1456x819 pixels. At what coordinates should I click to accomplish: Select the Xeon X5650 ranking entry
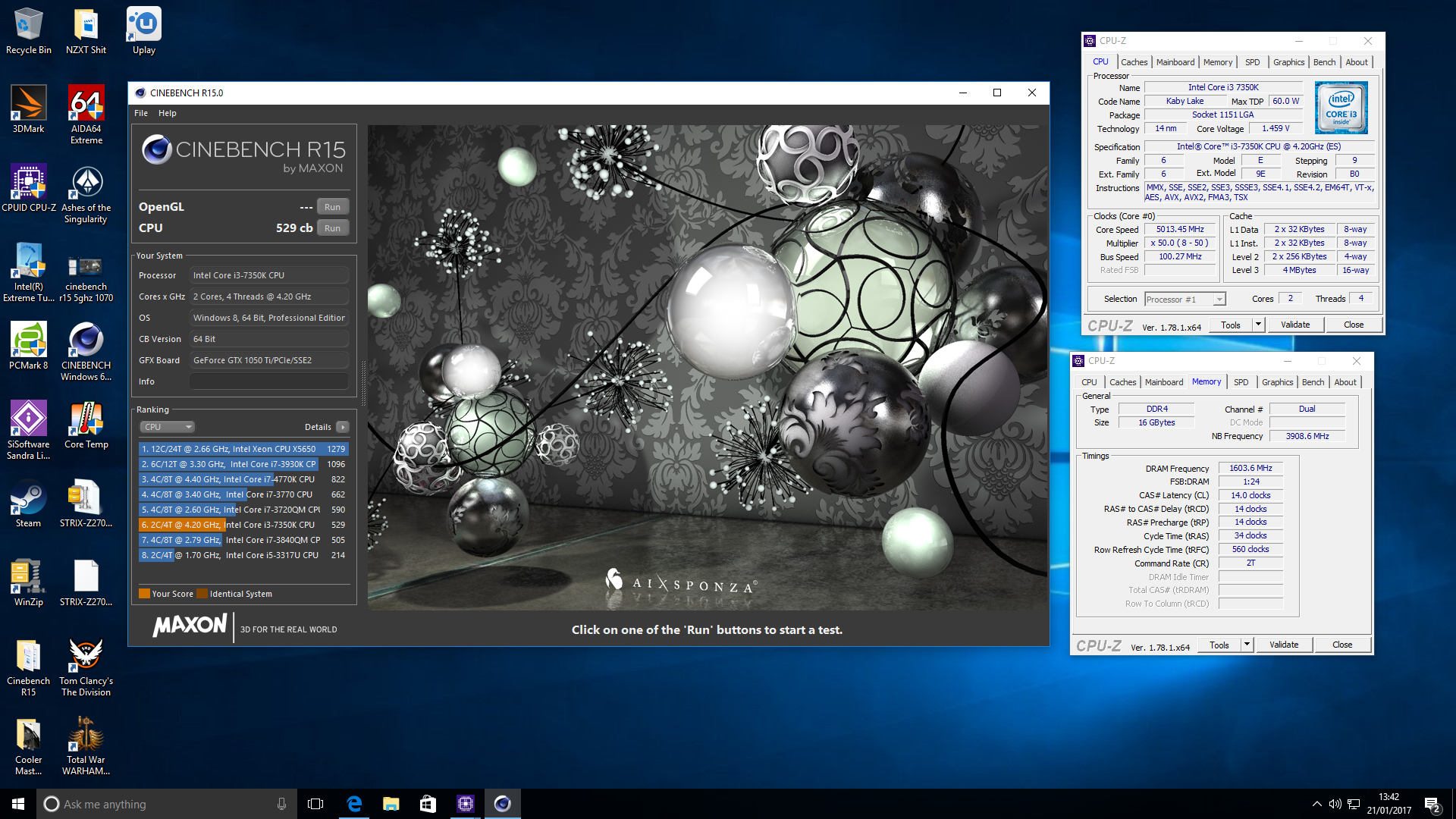click(x=243, y=449)
